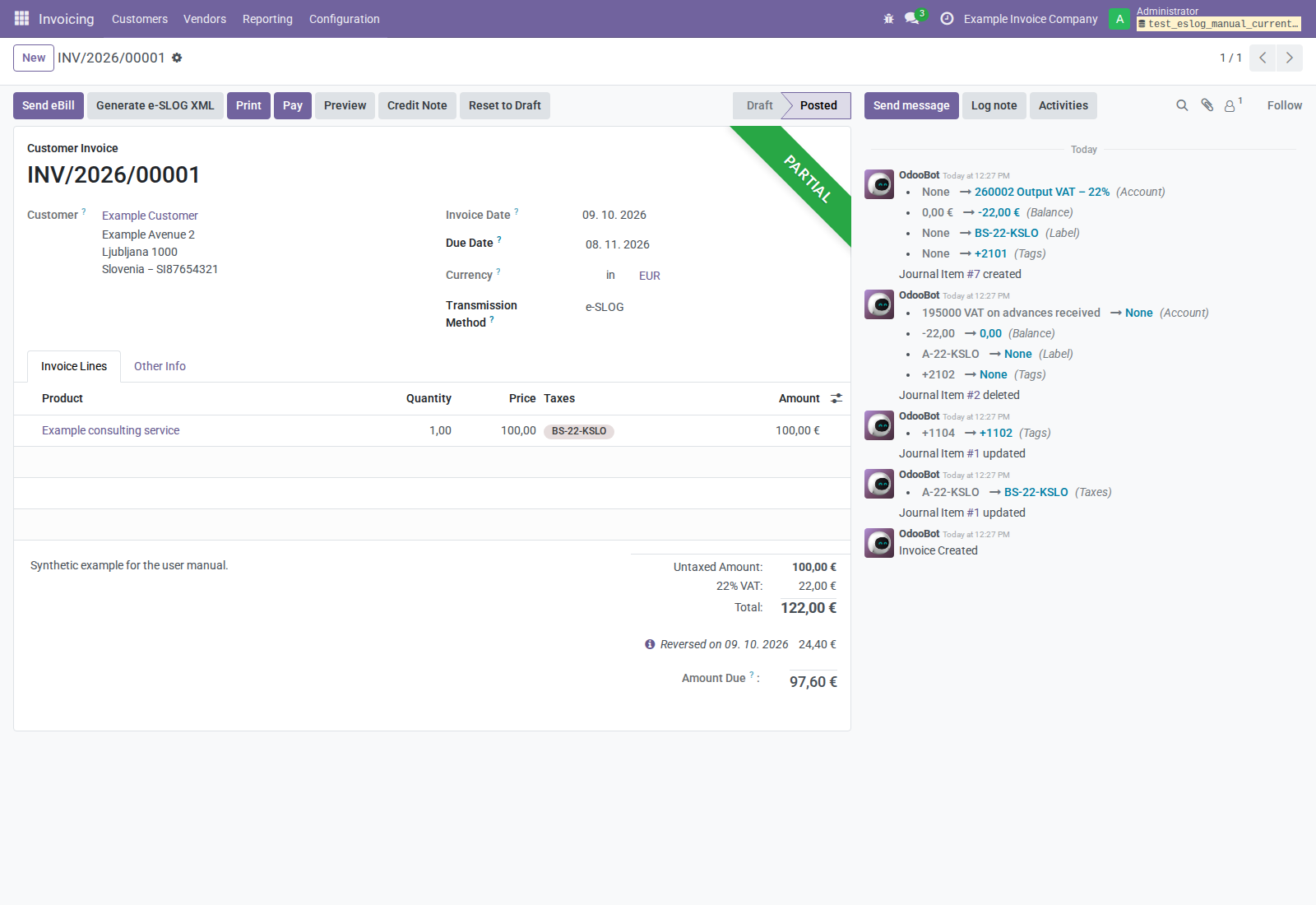Viewport: 1316px width, 905px height.
Task: Print the invoice
Action: pos(248,105)
